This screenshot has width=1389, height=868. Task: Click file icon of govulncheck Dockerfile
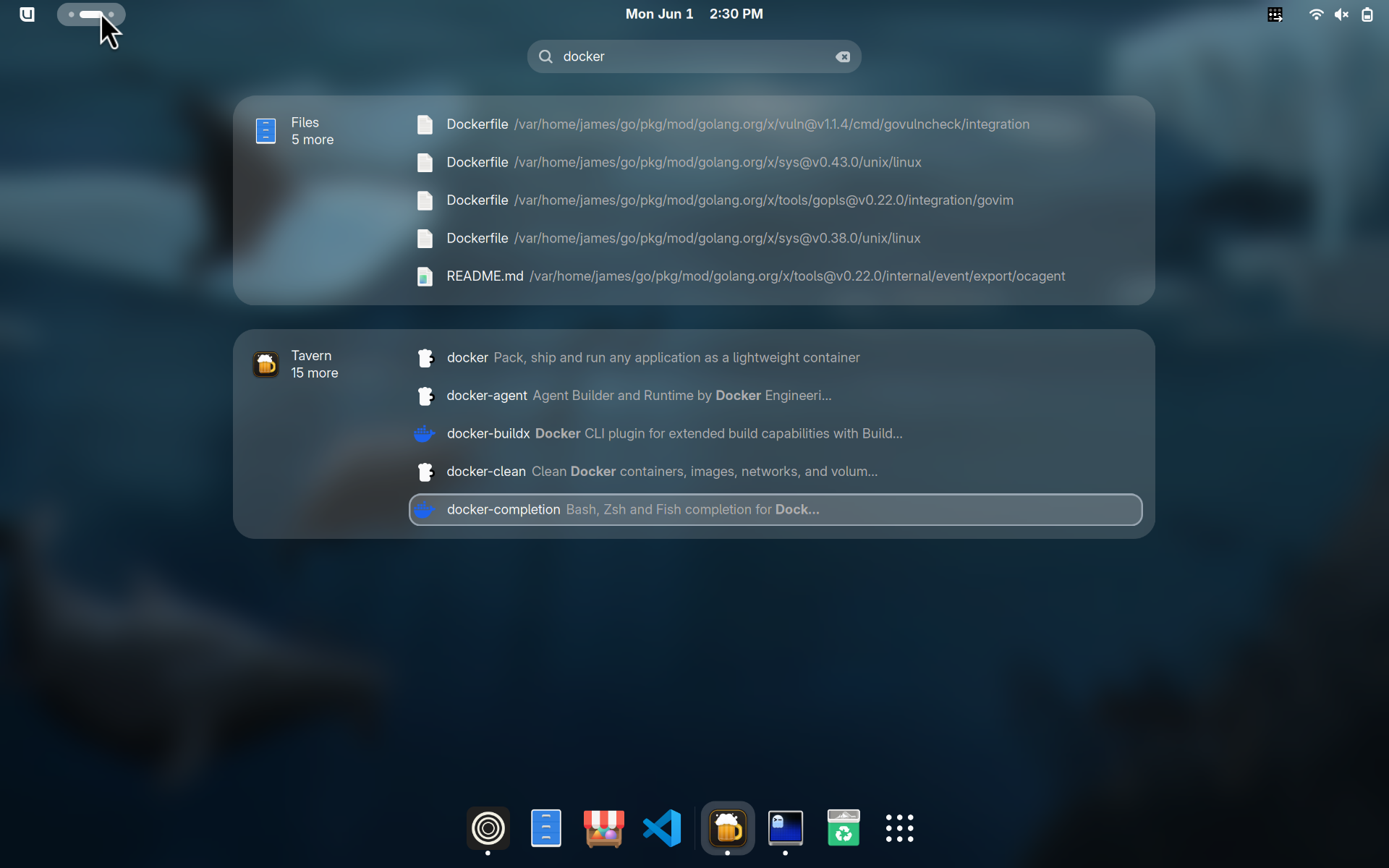coord(425,124)
